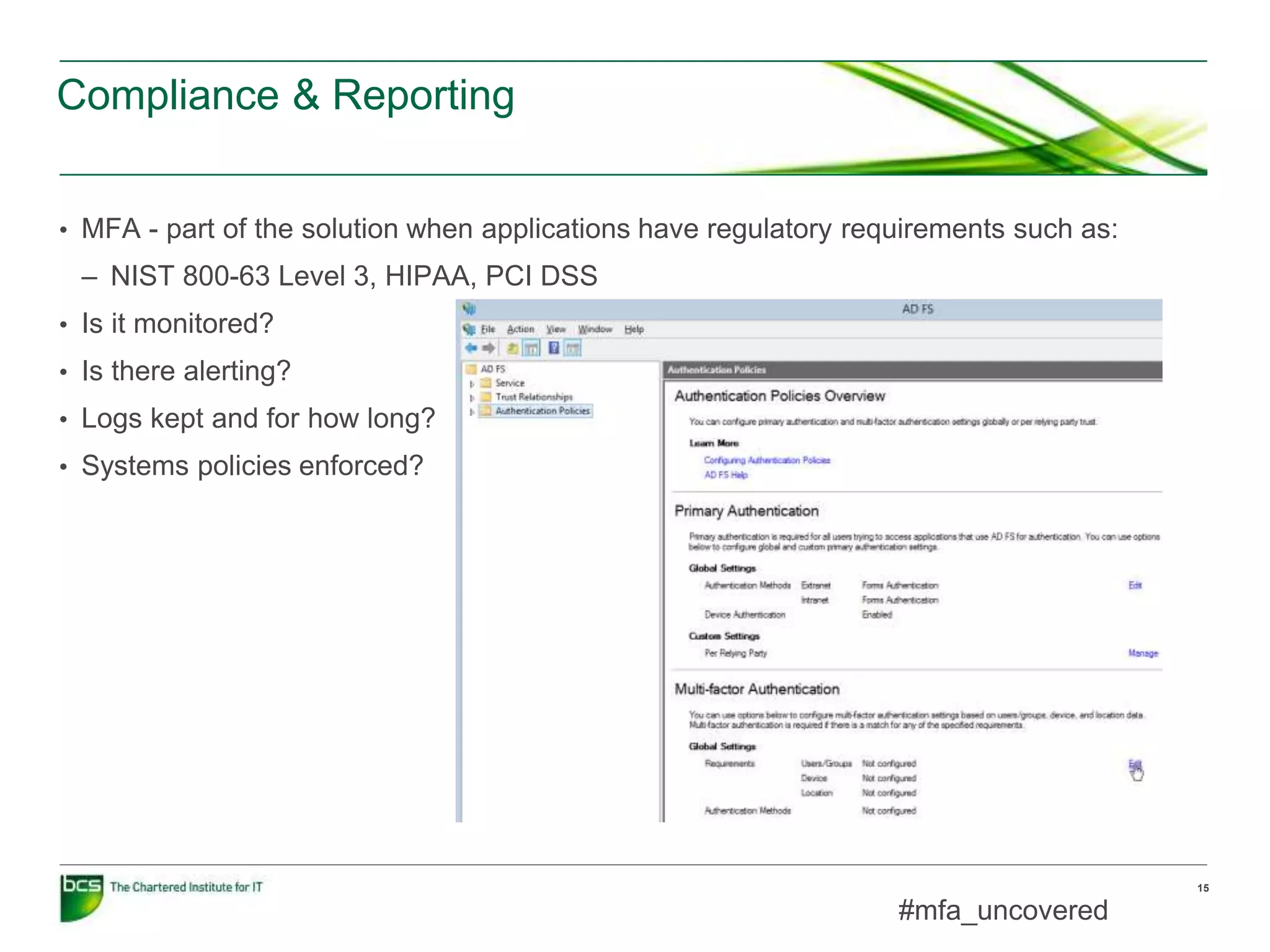Click Manage for Per Relying Party settings

point(1143,653)
